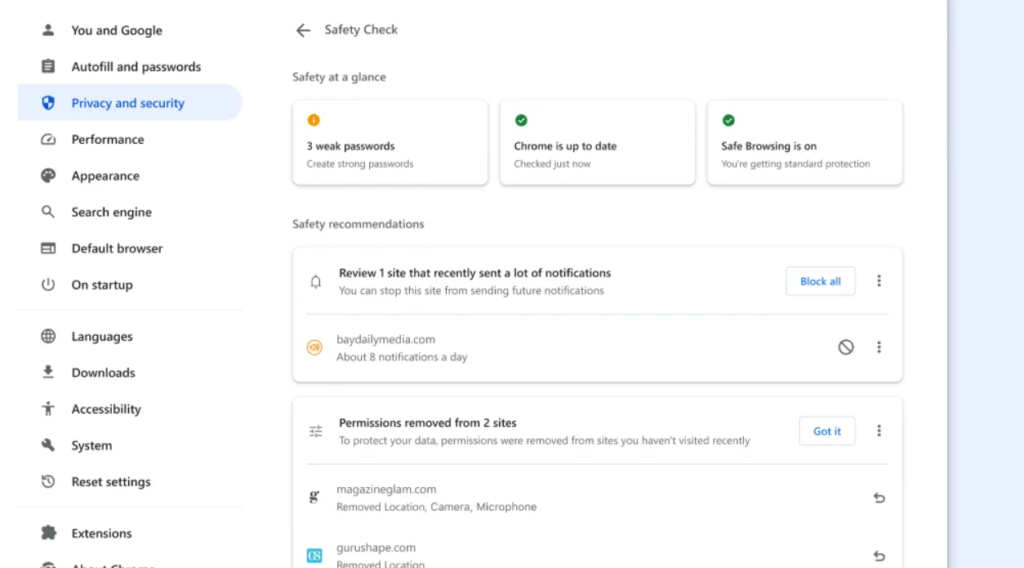Viewport: 1024px width, 568px height.
Task: Select the baydailymedia.com text
Action: coord(385,339)
